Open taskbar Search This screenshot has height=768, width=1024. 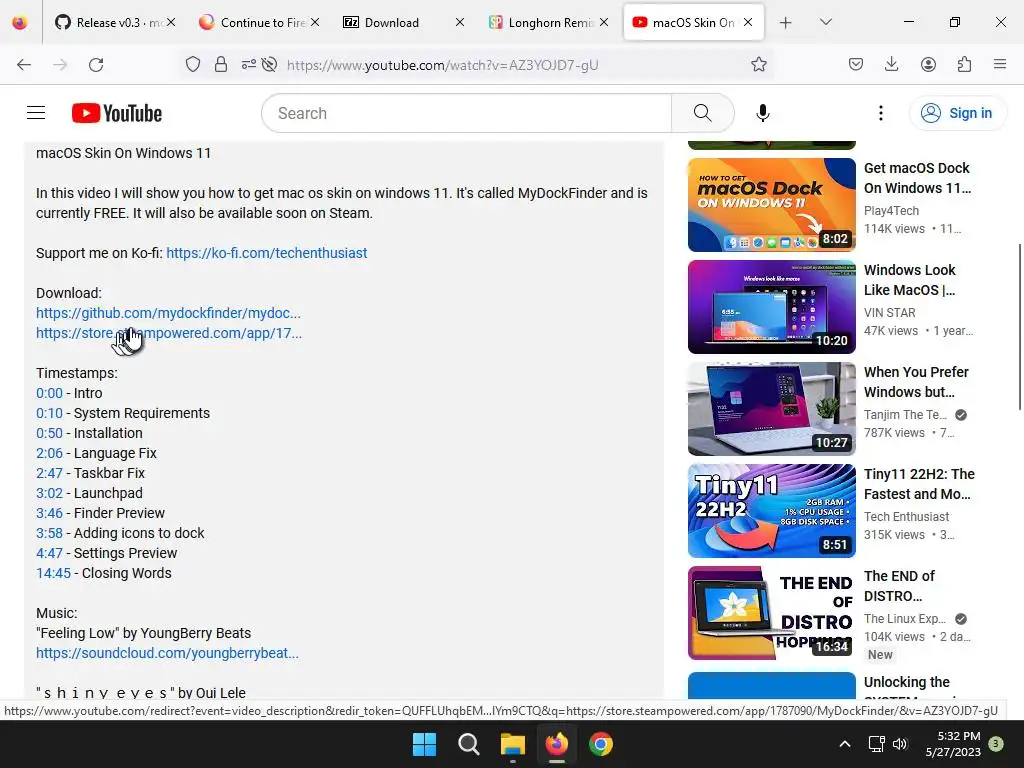[468, 744]
